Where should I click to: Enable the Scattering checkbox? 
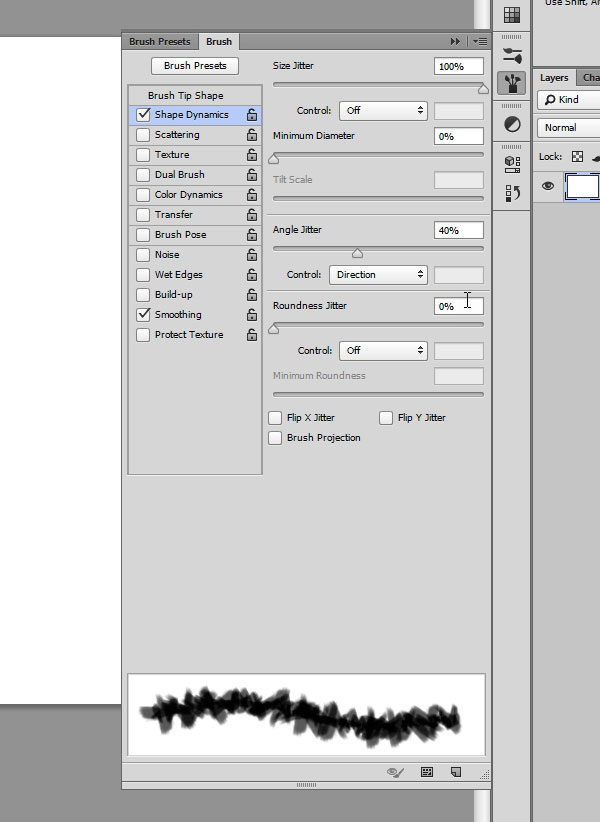[x=143, y=135]
